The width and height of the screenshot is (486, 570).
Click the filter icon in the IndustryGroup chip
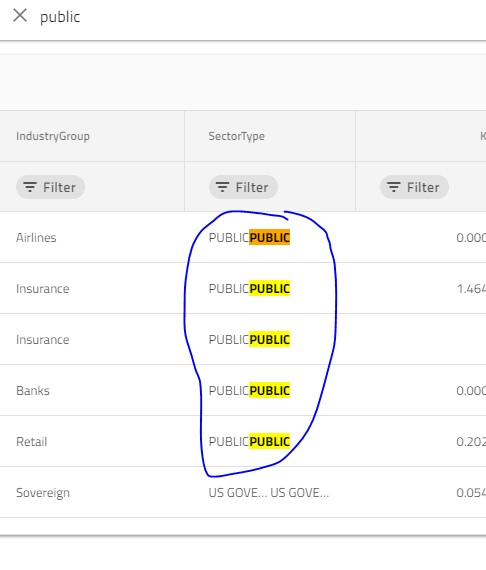coord(30,187)
